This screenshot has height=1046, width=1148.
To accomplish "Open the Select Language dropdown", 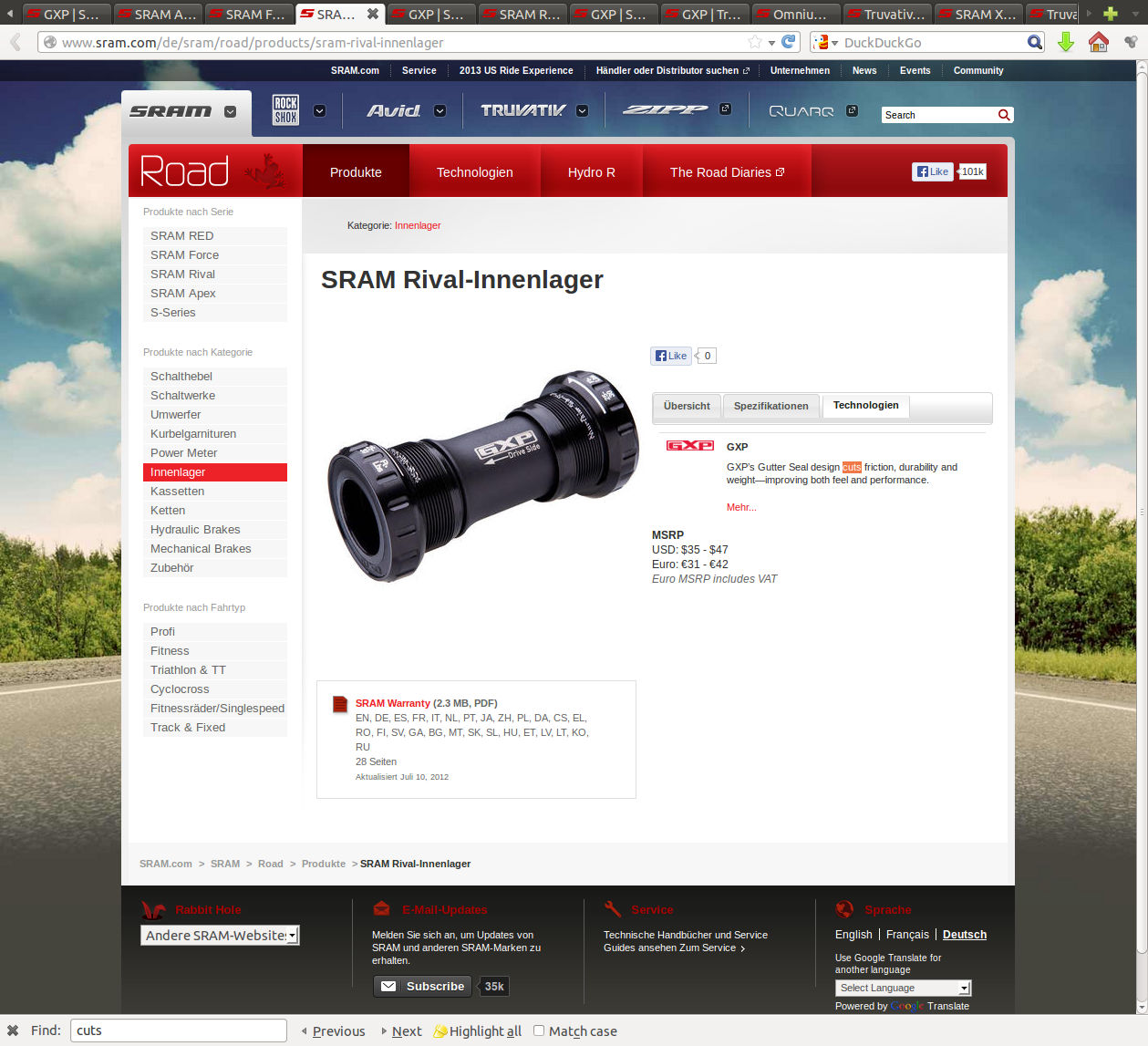I will (903, 988).
